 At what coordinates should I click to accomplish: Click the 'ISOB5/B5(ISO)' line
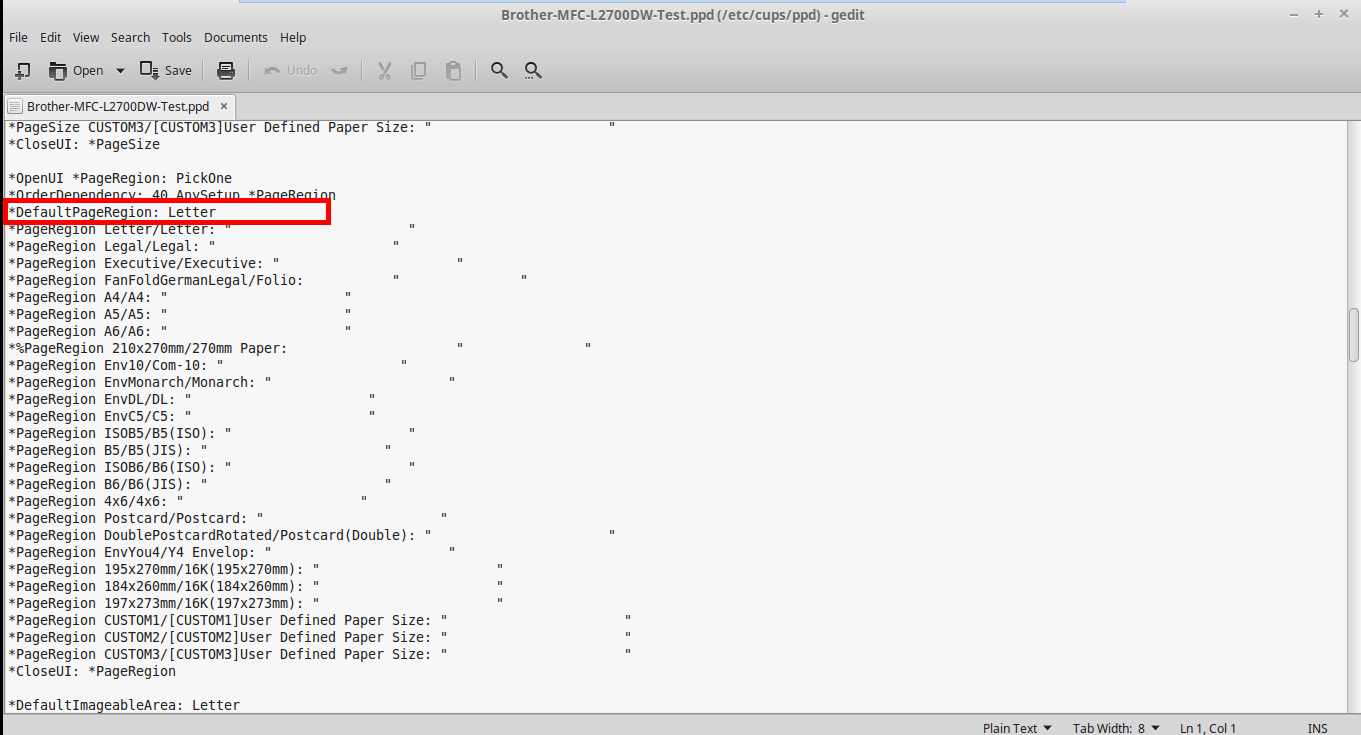click(212, 433)
